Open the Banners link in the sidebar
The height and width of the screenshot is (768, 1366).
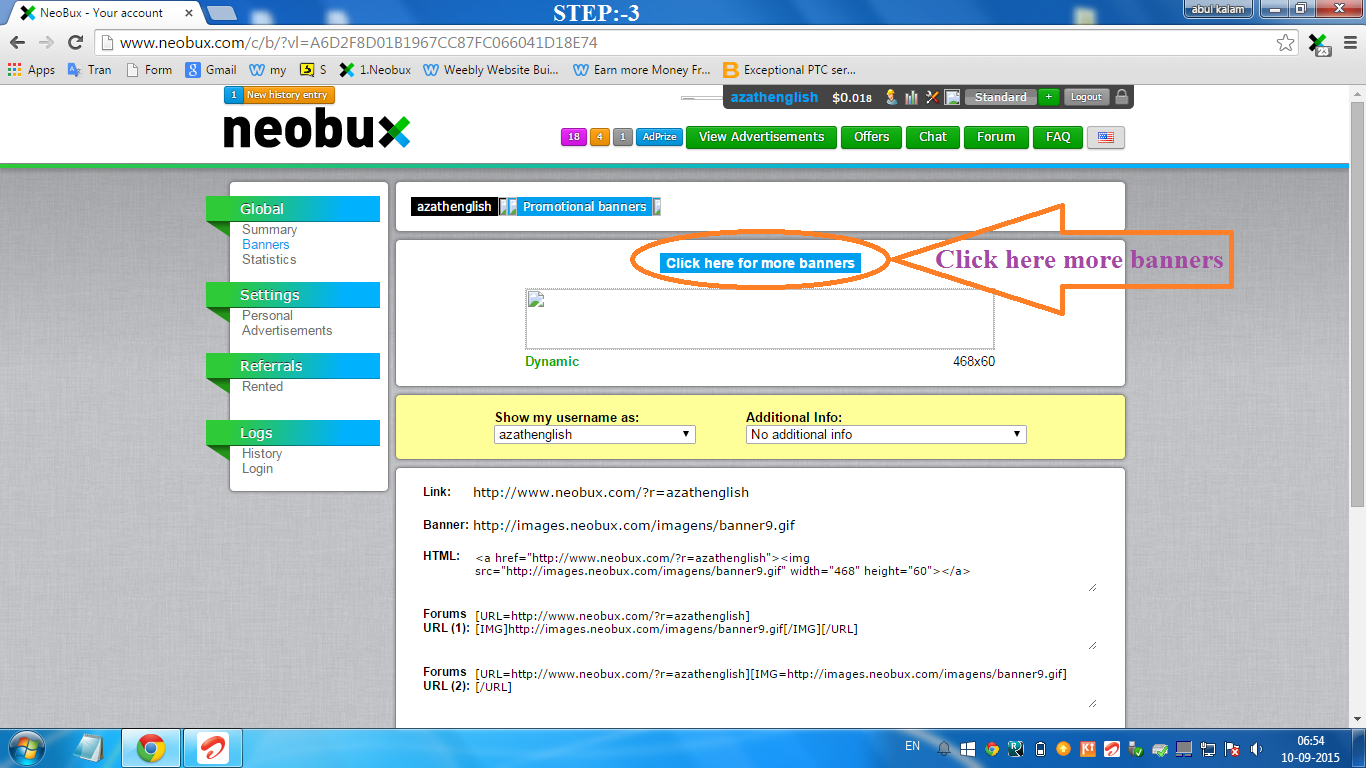point(265,244)
